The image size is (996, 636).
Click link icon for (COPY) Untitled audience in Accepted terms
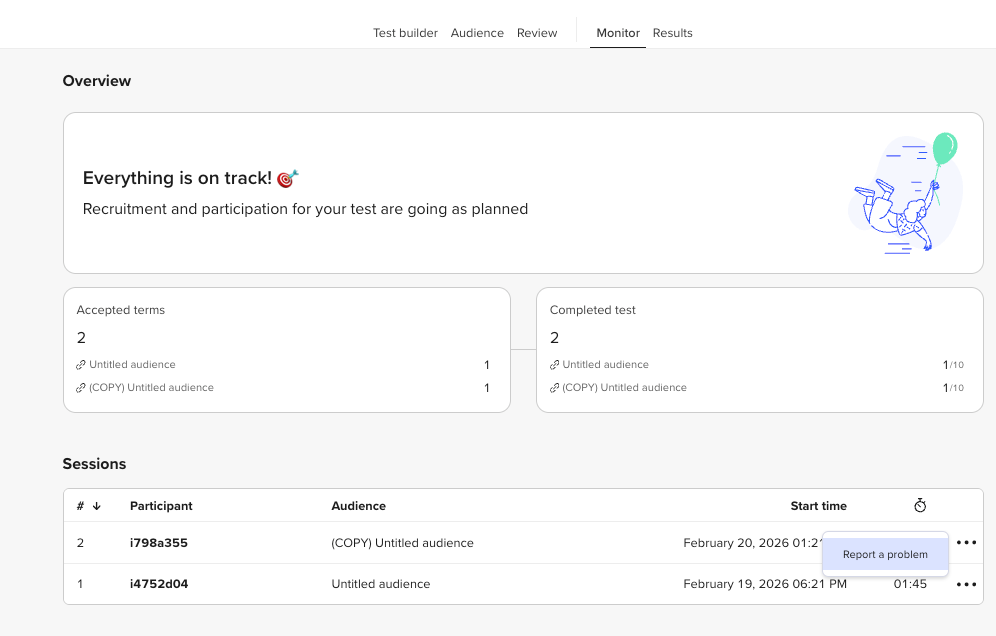point(81,388)
